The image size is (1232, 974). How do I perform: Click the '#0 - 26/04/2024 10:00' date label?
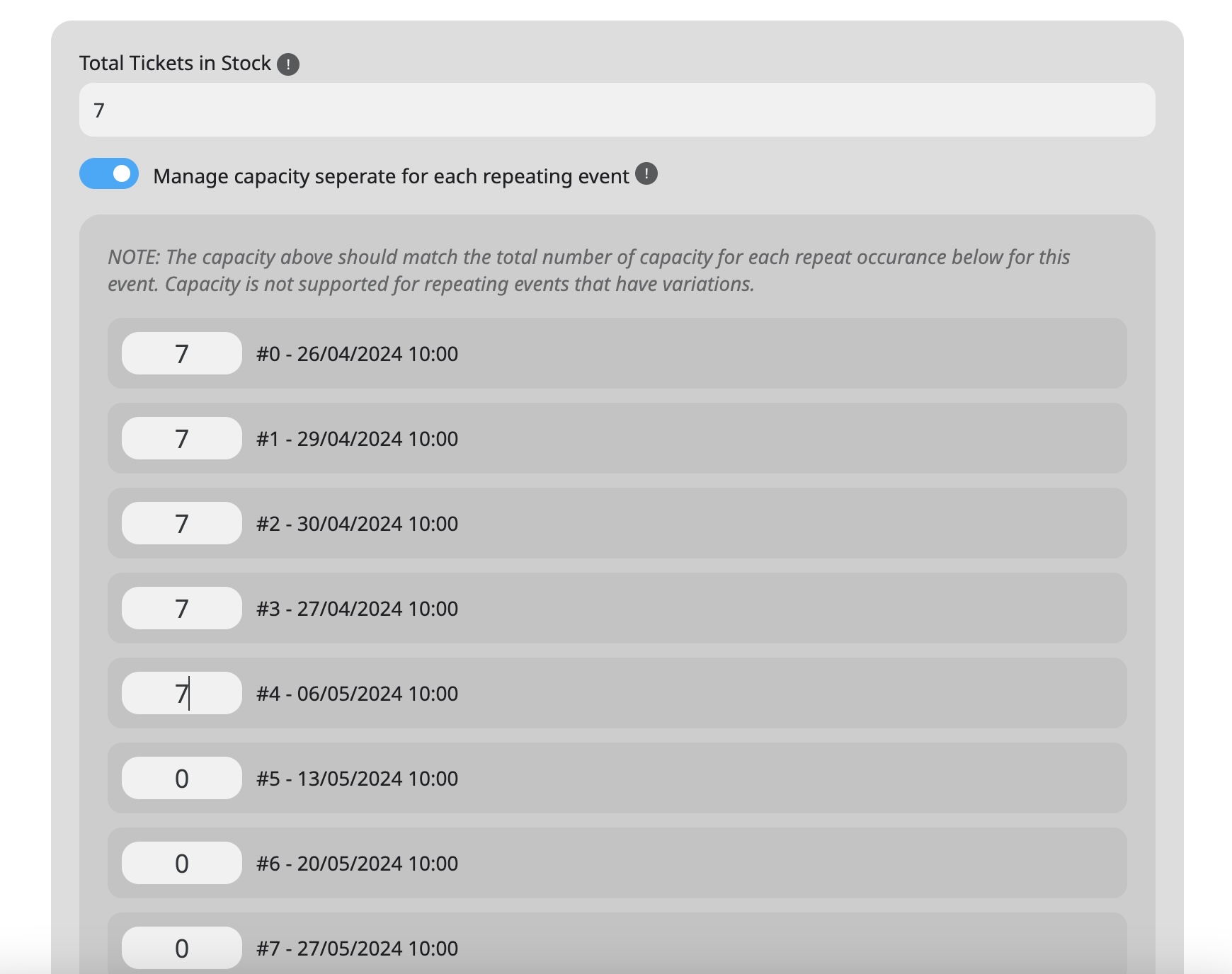pyautogui.click(x=358, y=354)
